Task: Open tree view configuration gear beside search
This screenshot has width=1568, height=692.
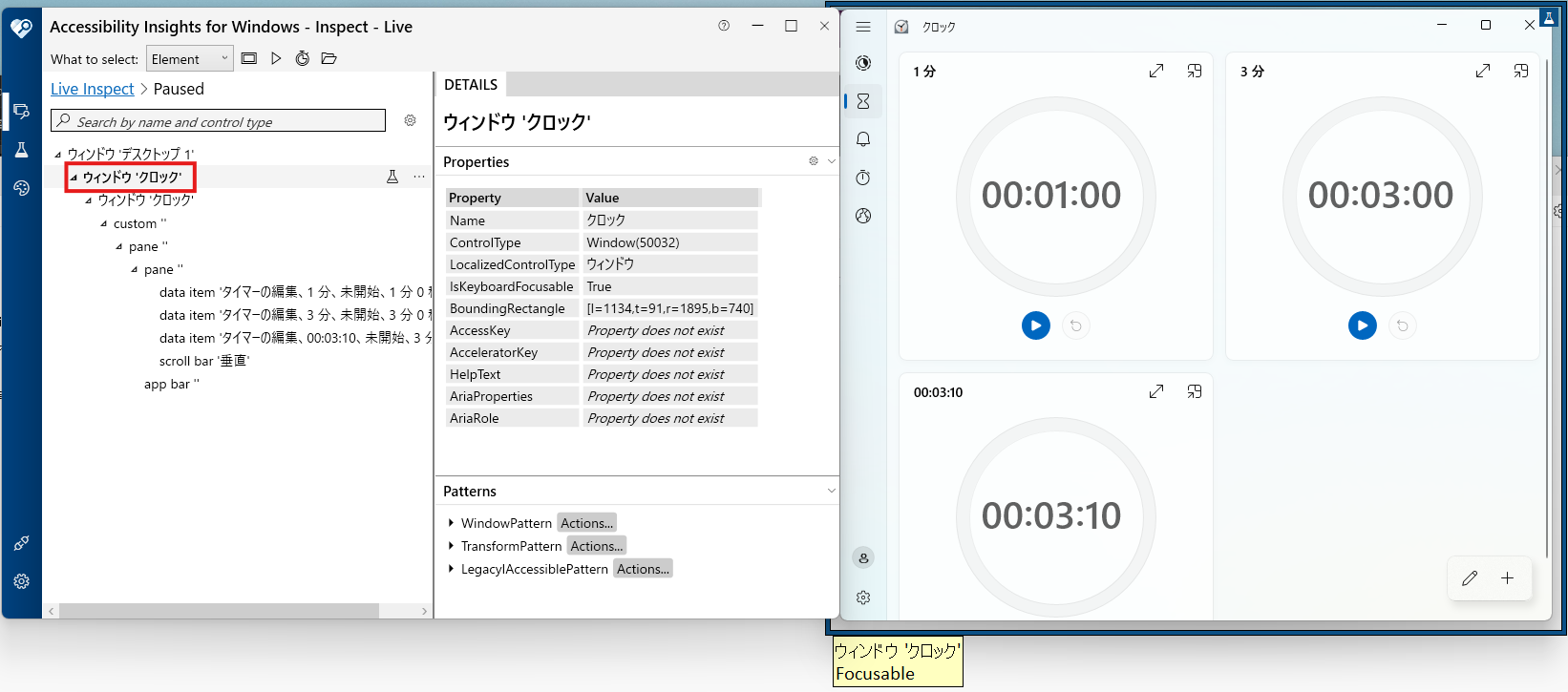Action: pos(410,120)
